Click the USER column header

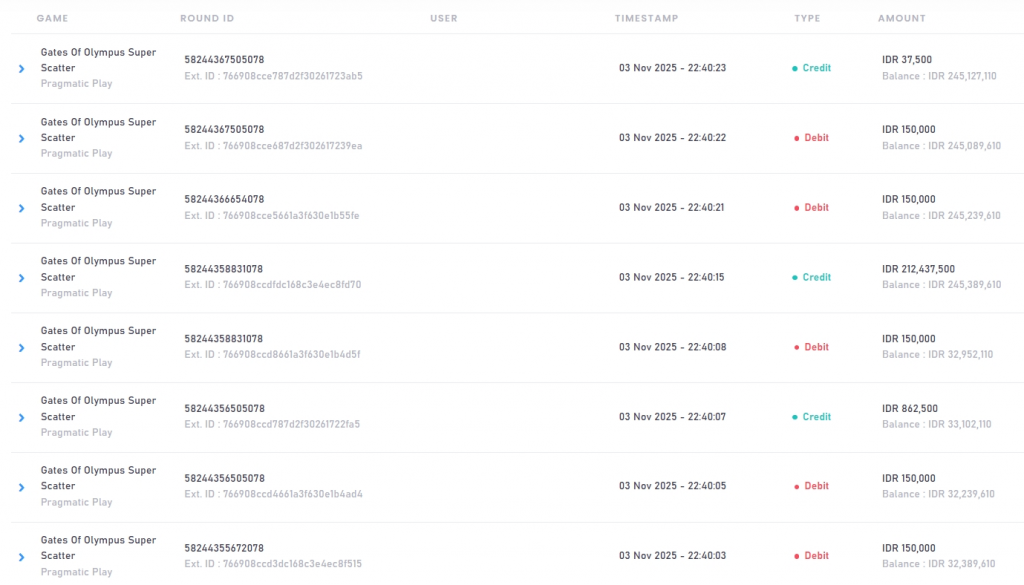click(444, 18)
